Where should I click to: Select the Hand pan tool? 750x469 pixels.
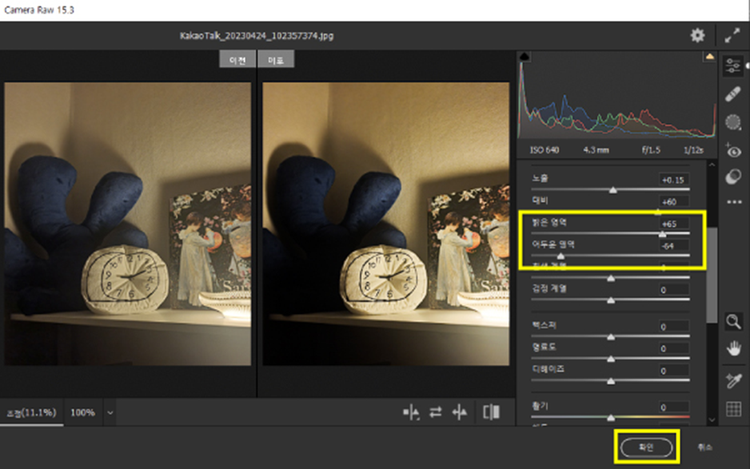(733, 349)
